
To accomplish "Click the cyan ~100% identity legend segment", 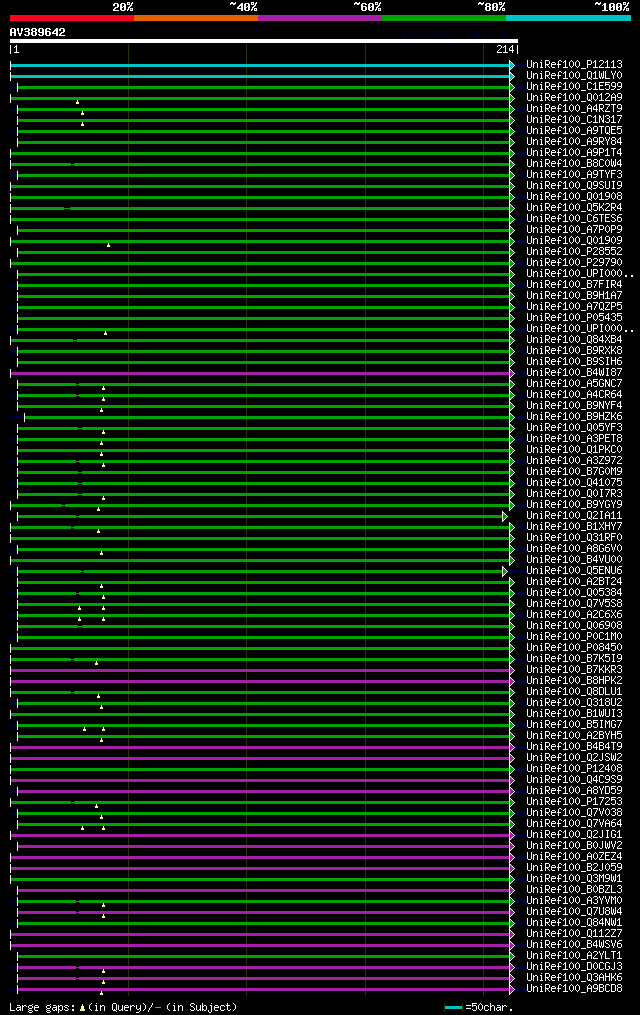I will click(568, 18).
